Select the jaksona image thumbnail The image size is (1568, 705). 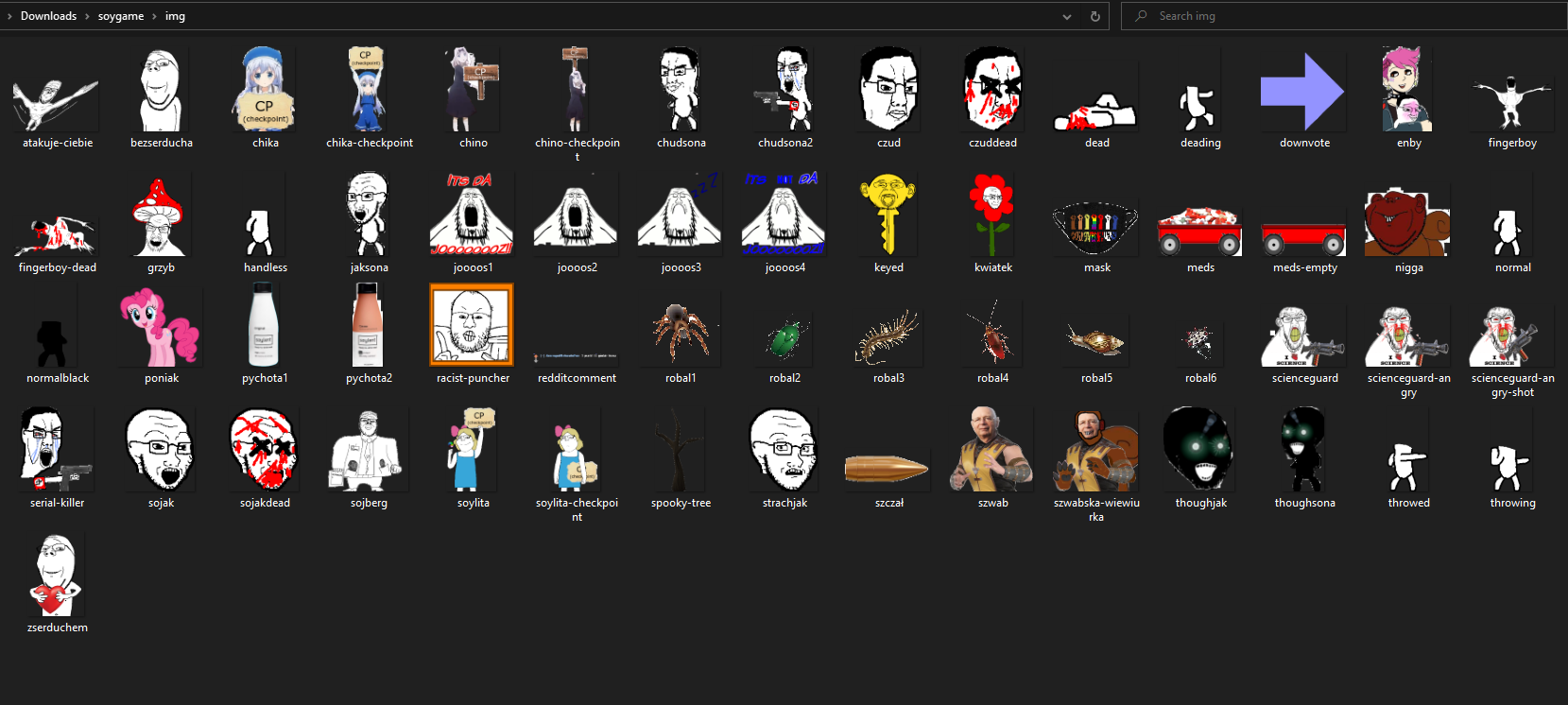[x=369, y=214]
